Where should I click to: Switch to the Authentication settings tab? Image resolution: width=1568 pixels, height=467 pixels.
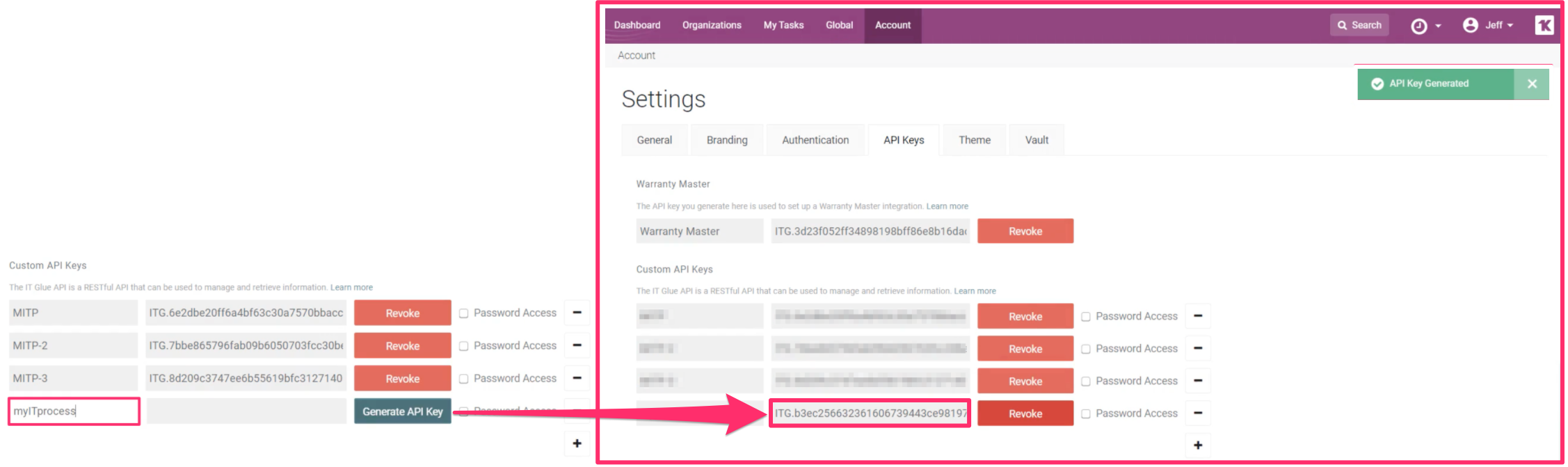tap(815, 140)
